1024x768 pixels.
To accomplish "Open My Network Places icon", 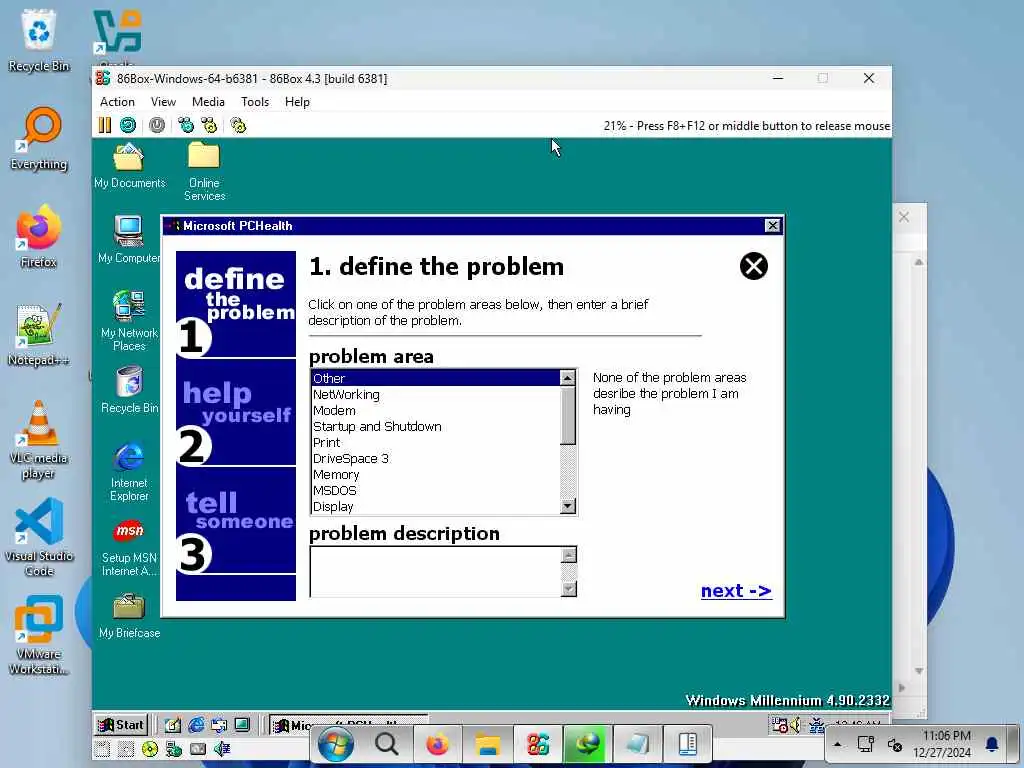I will tap(129, 321).
